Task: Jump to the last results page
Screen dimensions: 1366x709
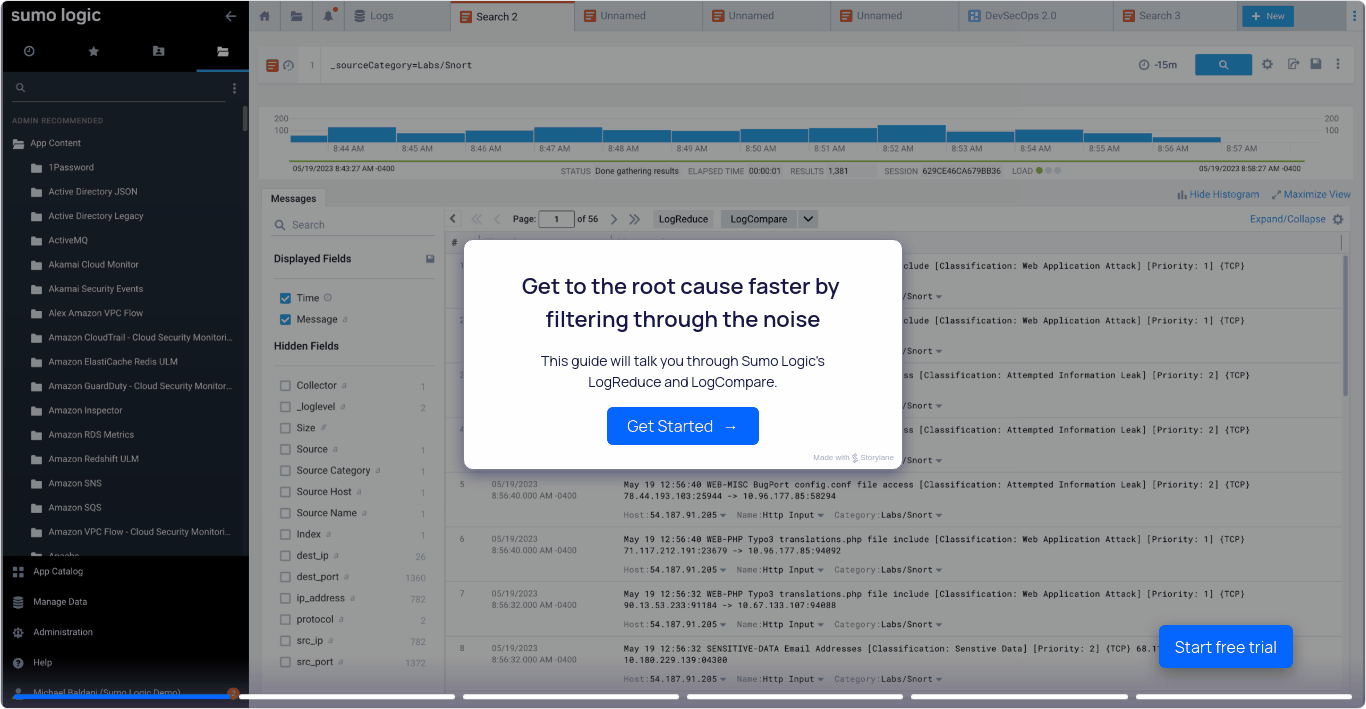Action: 634,219
